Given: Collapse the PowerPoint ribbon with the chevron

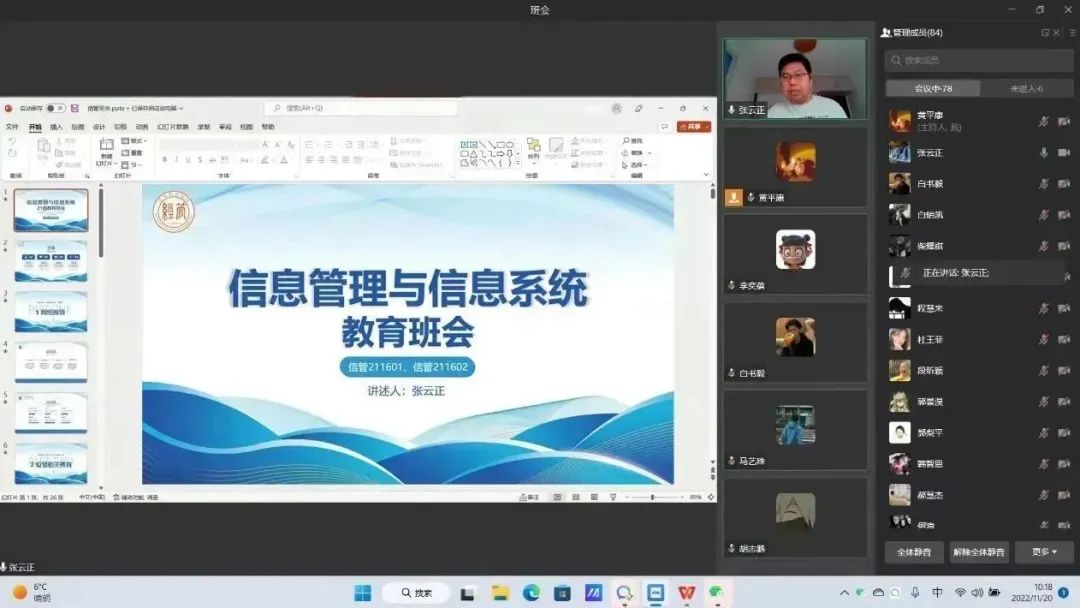Looking at the screenshot, I should coord(707,174).
